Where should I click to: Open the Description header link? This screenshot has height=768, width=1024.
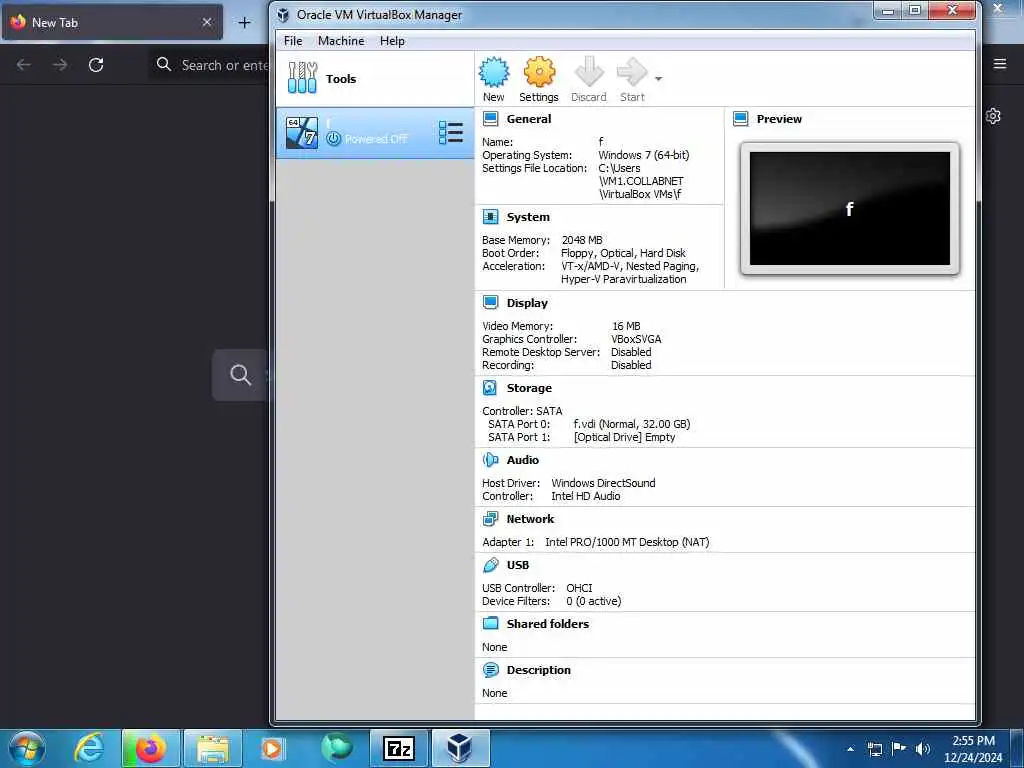click(538, 670)
